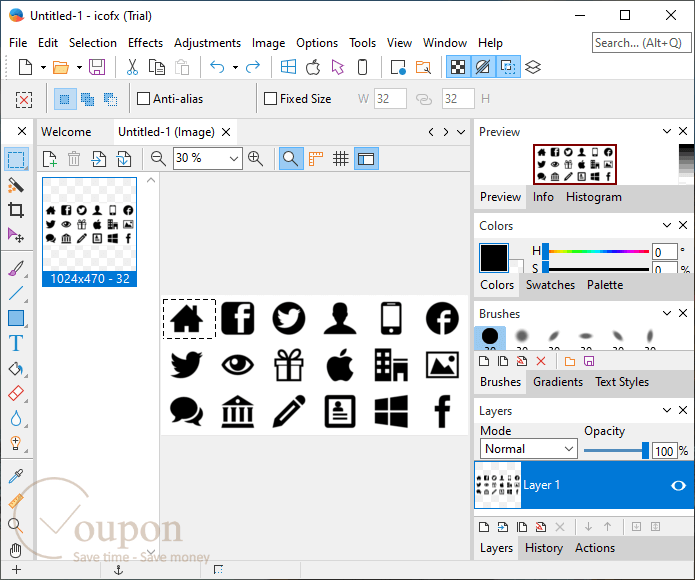Toggle the rulers display button
The image size is (695, 580).
(316, 159)
